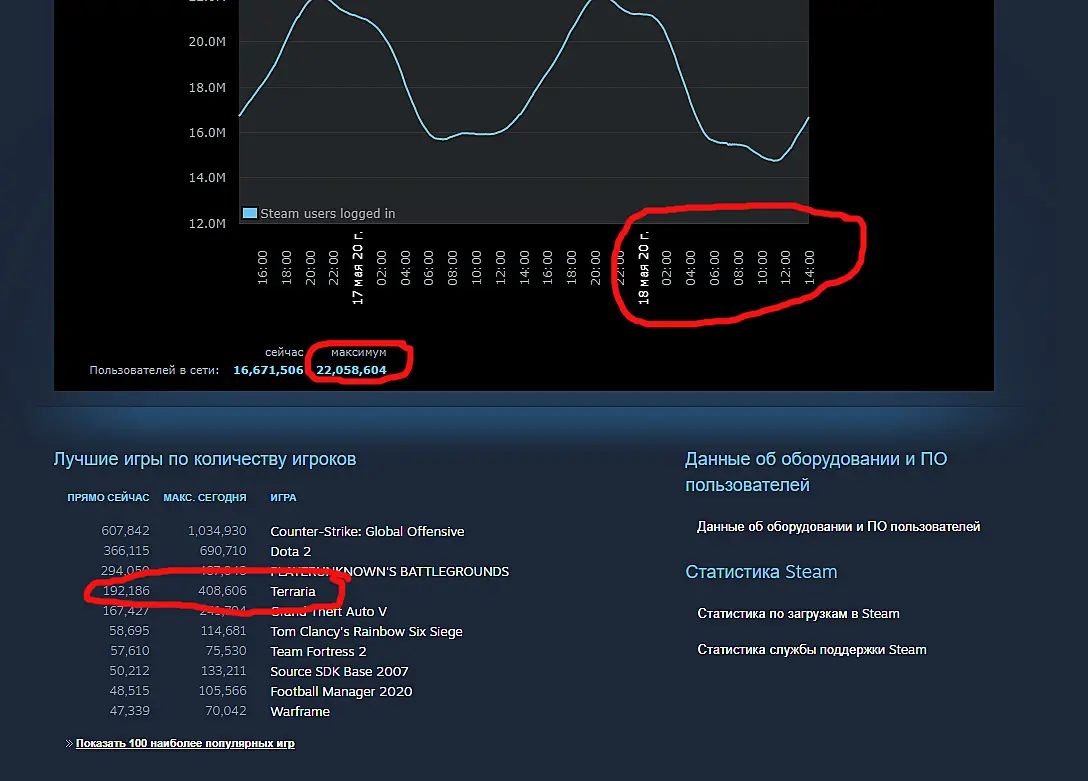Click 'Показать 100 наиболее популярных игр' link
This screenshot has height=781, width=1088.
[185, 743]
